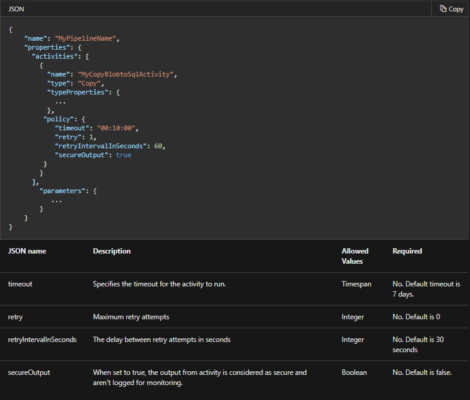Screen dimensions: 470x400
Task: Click the secureOutput table cell
Action: click(29, 372)
